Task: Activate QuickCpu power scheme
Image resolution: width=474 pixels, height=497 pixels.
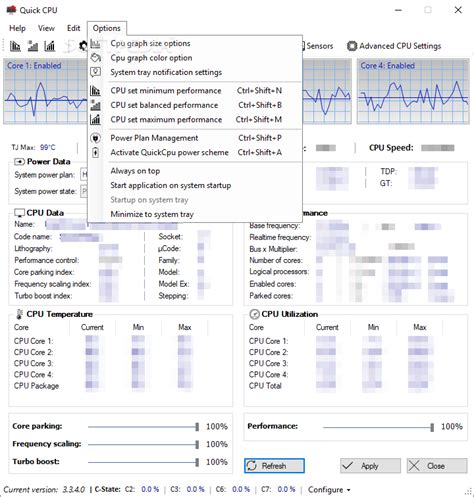Action: [x=195, y=152]
